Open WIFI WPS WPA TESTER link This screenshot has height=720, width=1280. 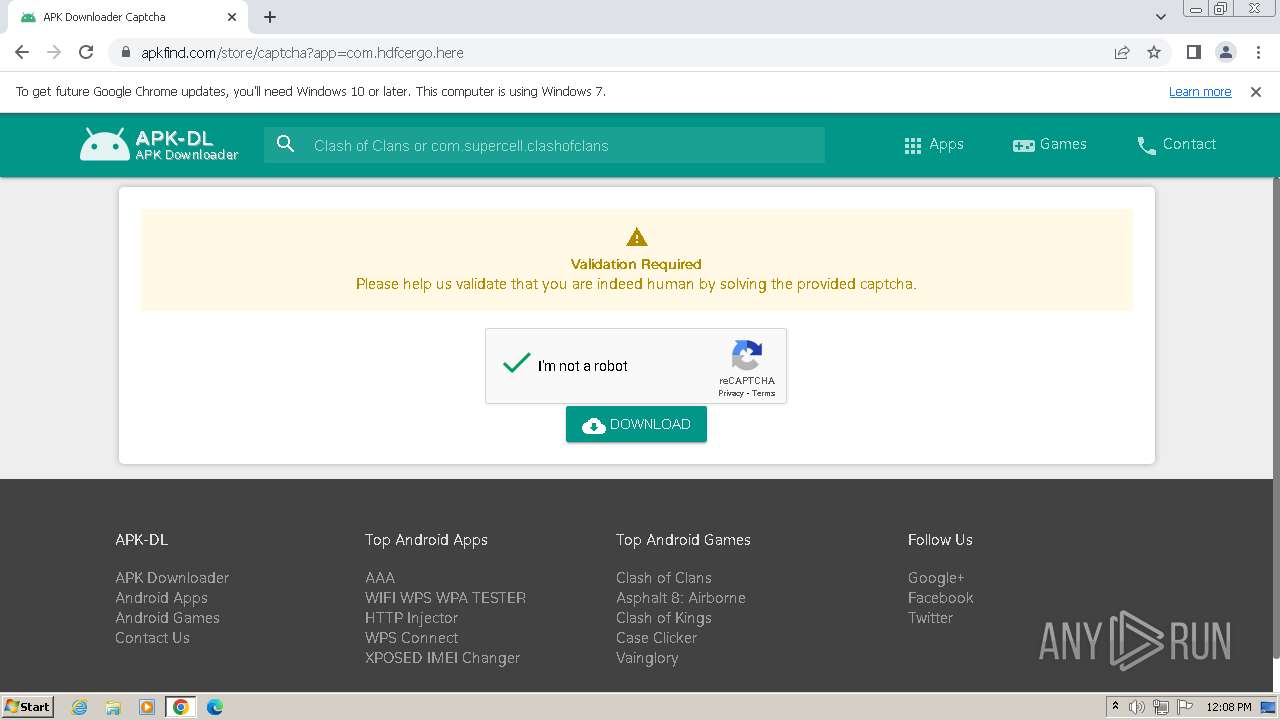tap(445, 598)
